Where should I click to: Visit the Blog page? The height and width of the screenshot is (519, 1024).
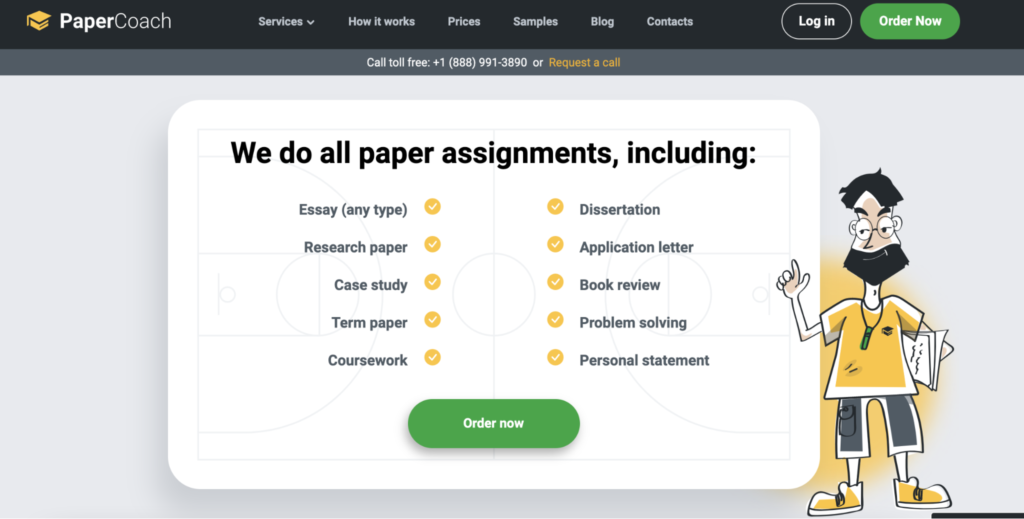click(602, 22)
